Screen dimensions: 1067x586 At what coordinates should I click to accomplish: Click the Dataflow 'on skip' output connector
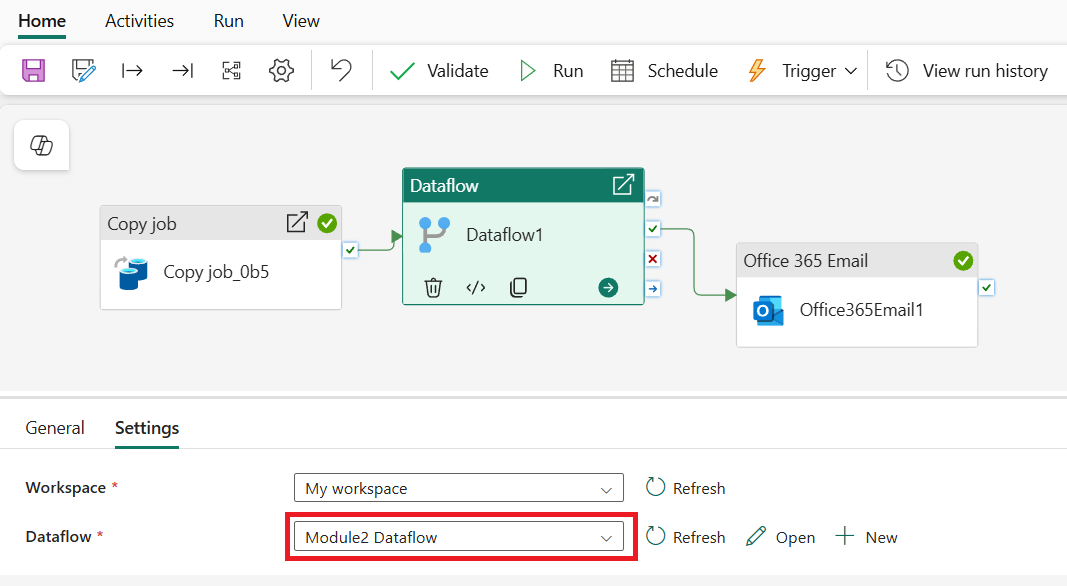pos(653,199)
